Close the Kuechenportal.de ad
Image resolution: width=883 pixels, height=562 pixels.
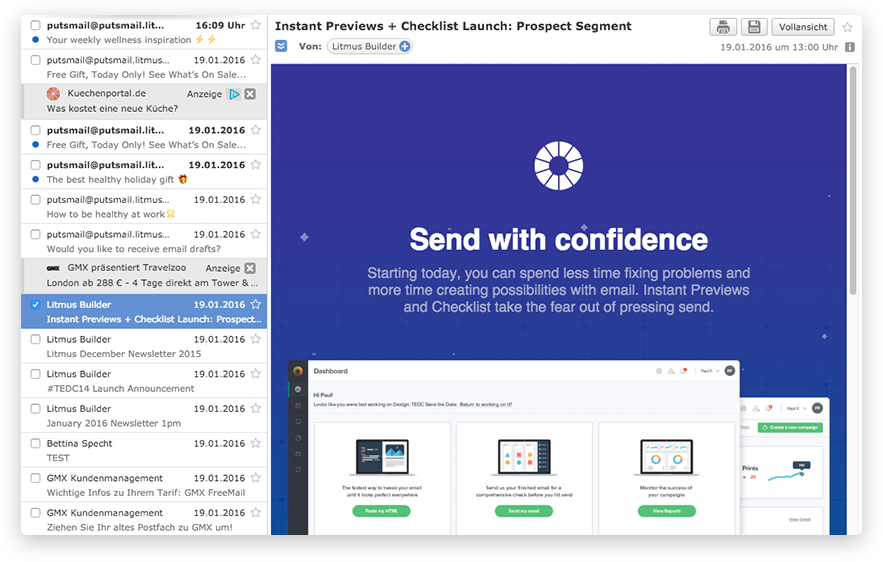click(250, 94)
